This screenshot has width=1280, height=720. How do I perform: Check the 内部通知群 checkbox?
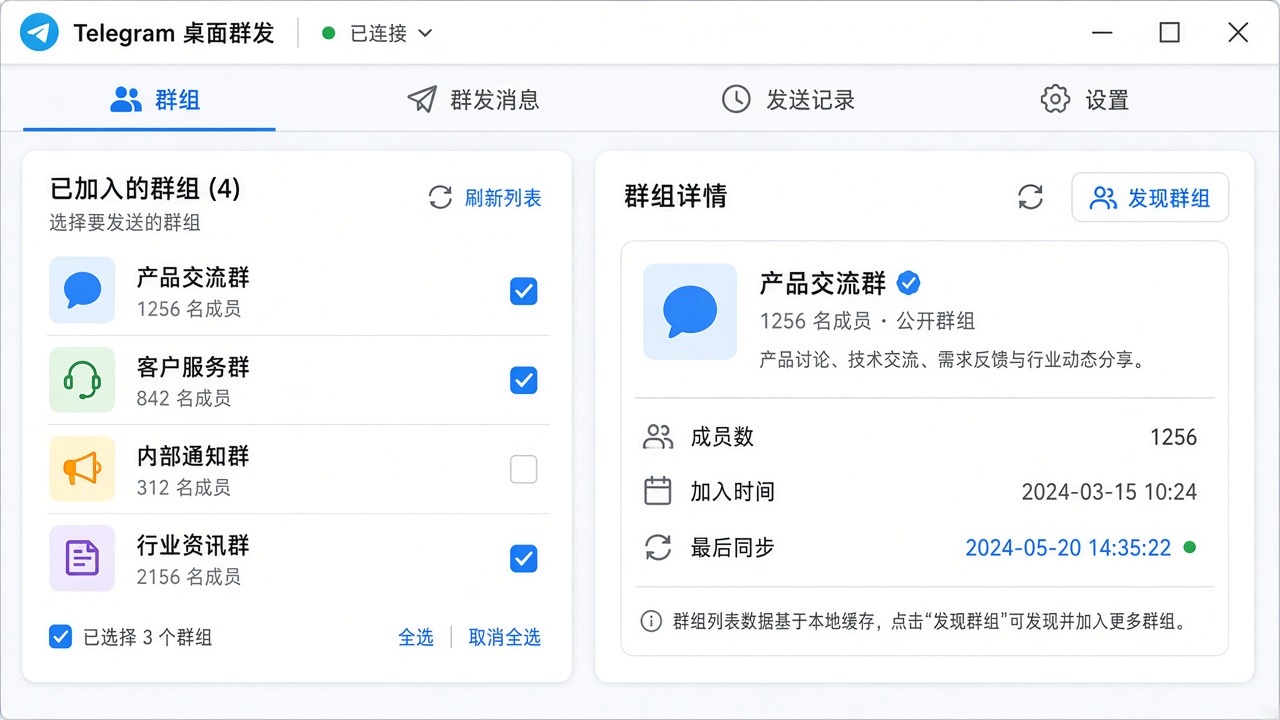pos(524,469)
